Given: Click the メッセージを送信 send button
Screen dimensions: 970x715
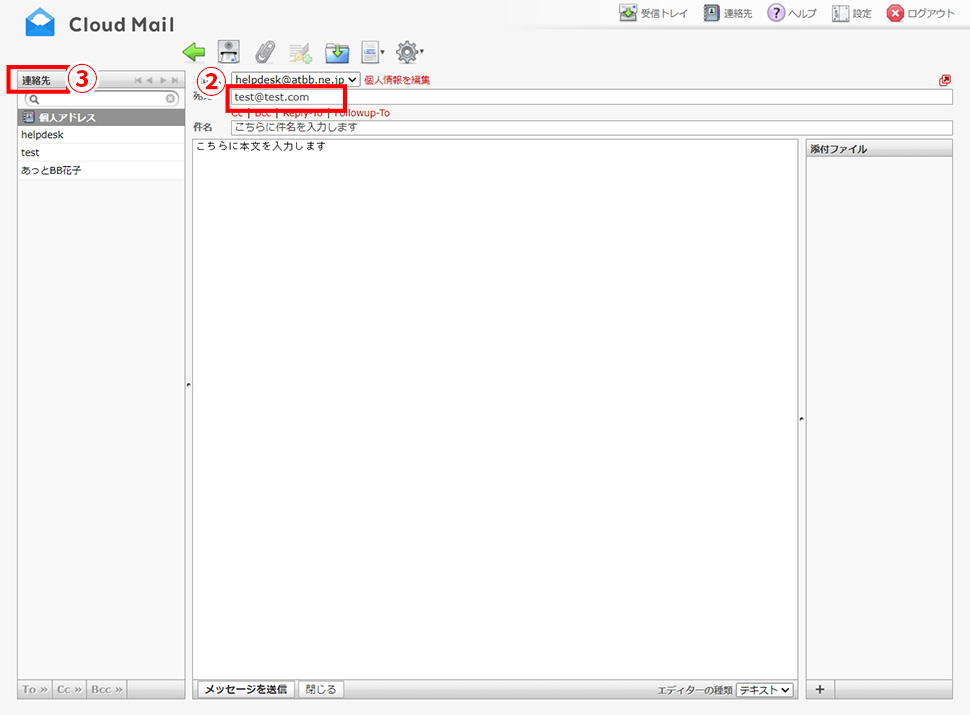Looking at the screenshot, I should point(245,689).
